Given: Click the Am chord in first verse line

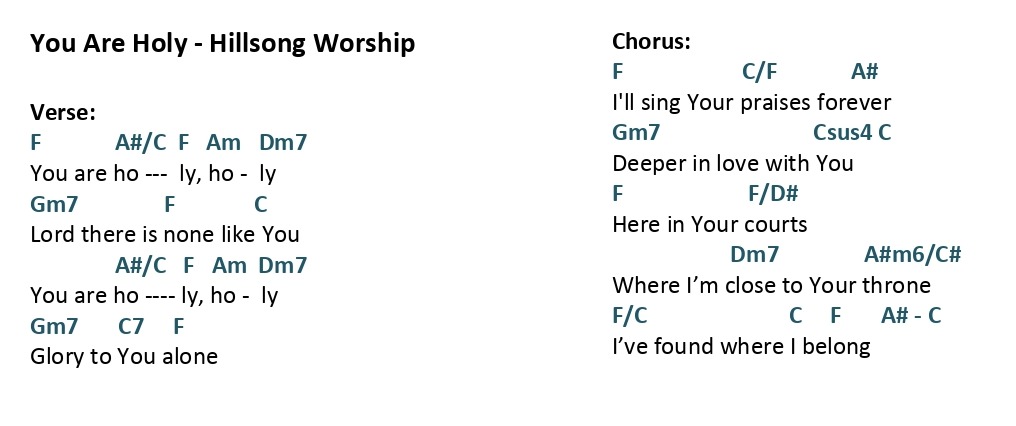Looking at the screenshot, I should tap(224, 142).
